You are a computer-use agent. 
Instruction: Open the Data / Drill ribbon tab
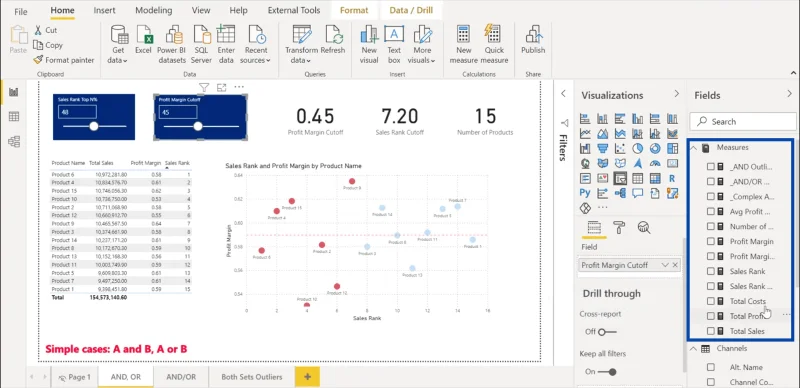pos(411,10)
